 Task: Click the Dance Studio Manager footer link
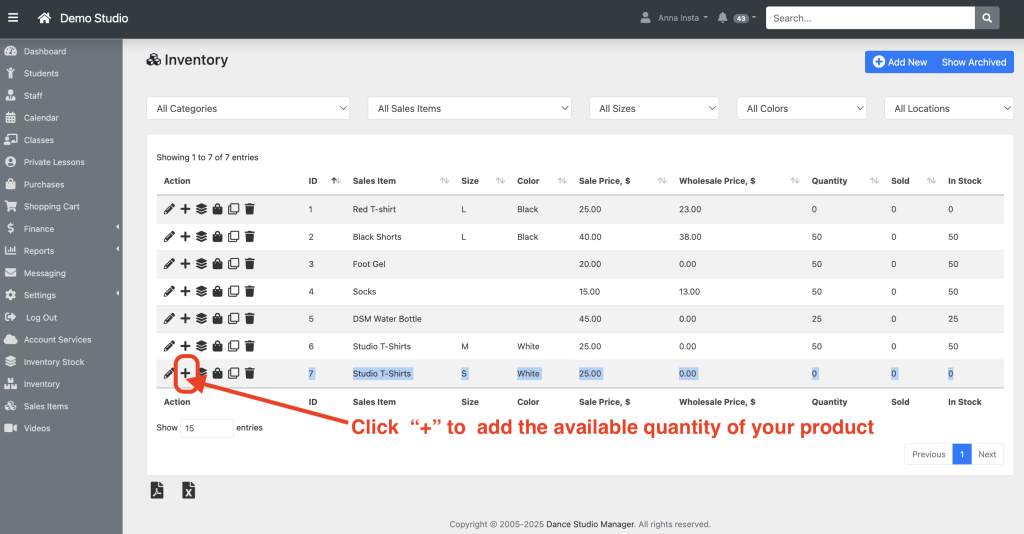tap(590, 524)
